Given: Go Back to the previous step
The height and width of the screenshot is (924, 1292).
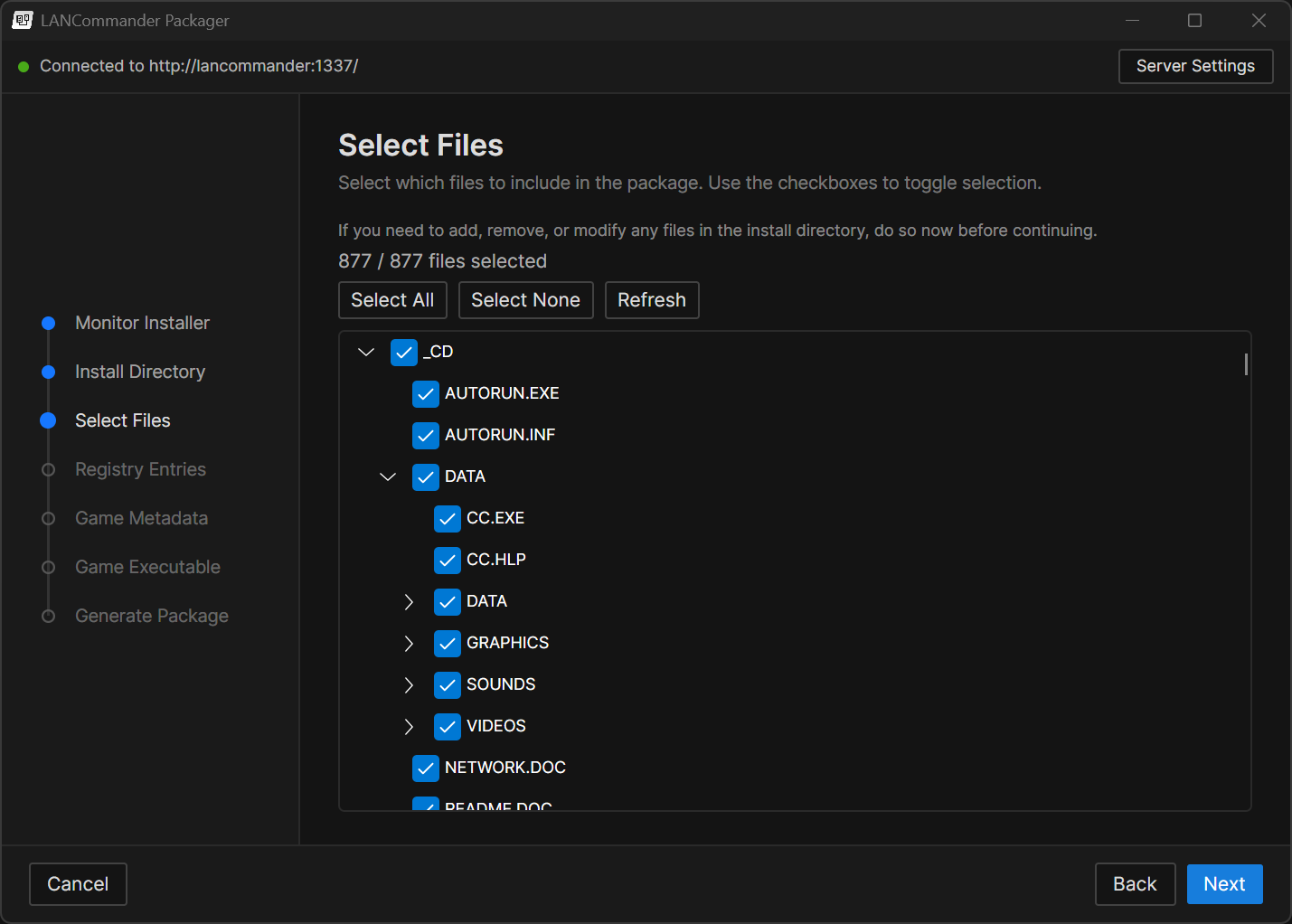Looking at the screenshot, I should coord(1135,884).
